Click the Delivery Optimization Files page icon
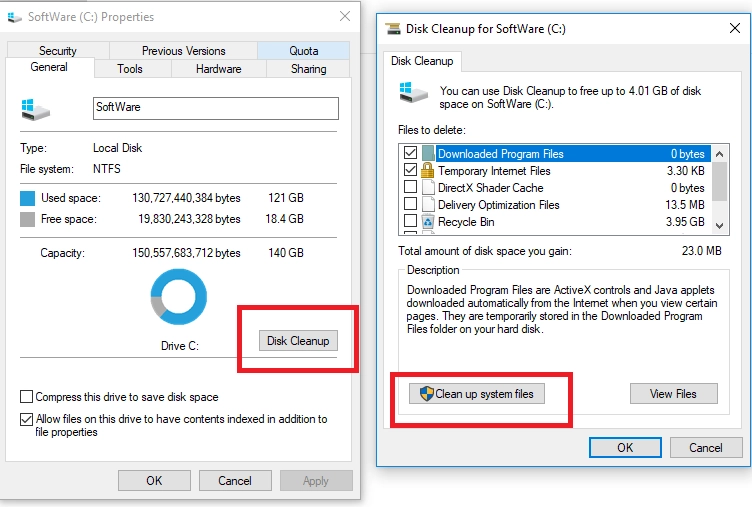Viewport: 752px width, 507px height. [x=428, y=204]
